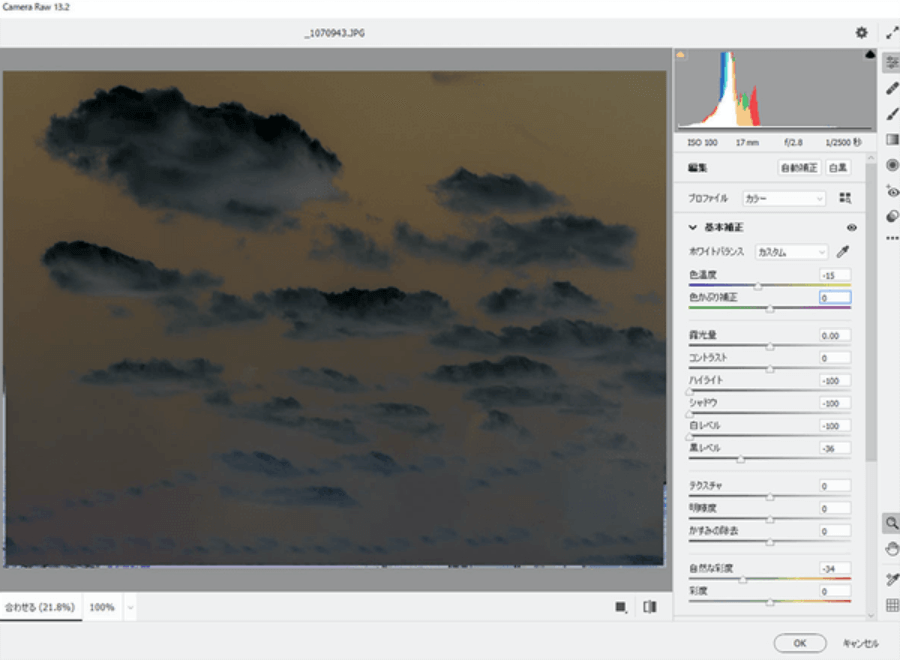Click the ISO 100 metadata text
This screenshot has height=660, width=900.
(x=703, y=142)
